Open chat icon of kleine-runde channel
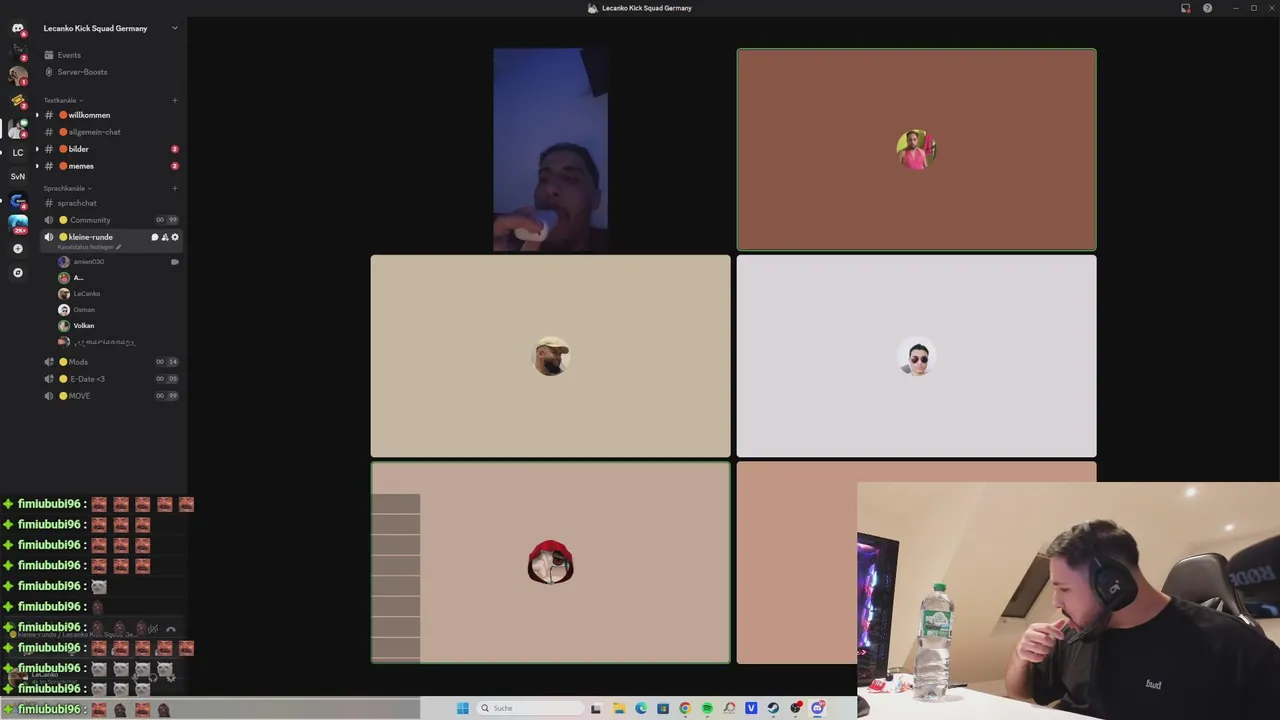Screen dimensions: 1280x720 pyautogui.click(x=154, y=237)
